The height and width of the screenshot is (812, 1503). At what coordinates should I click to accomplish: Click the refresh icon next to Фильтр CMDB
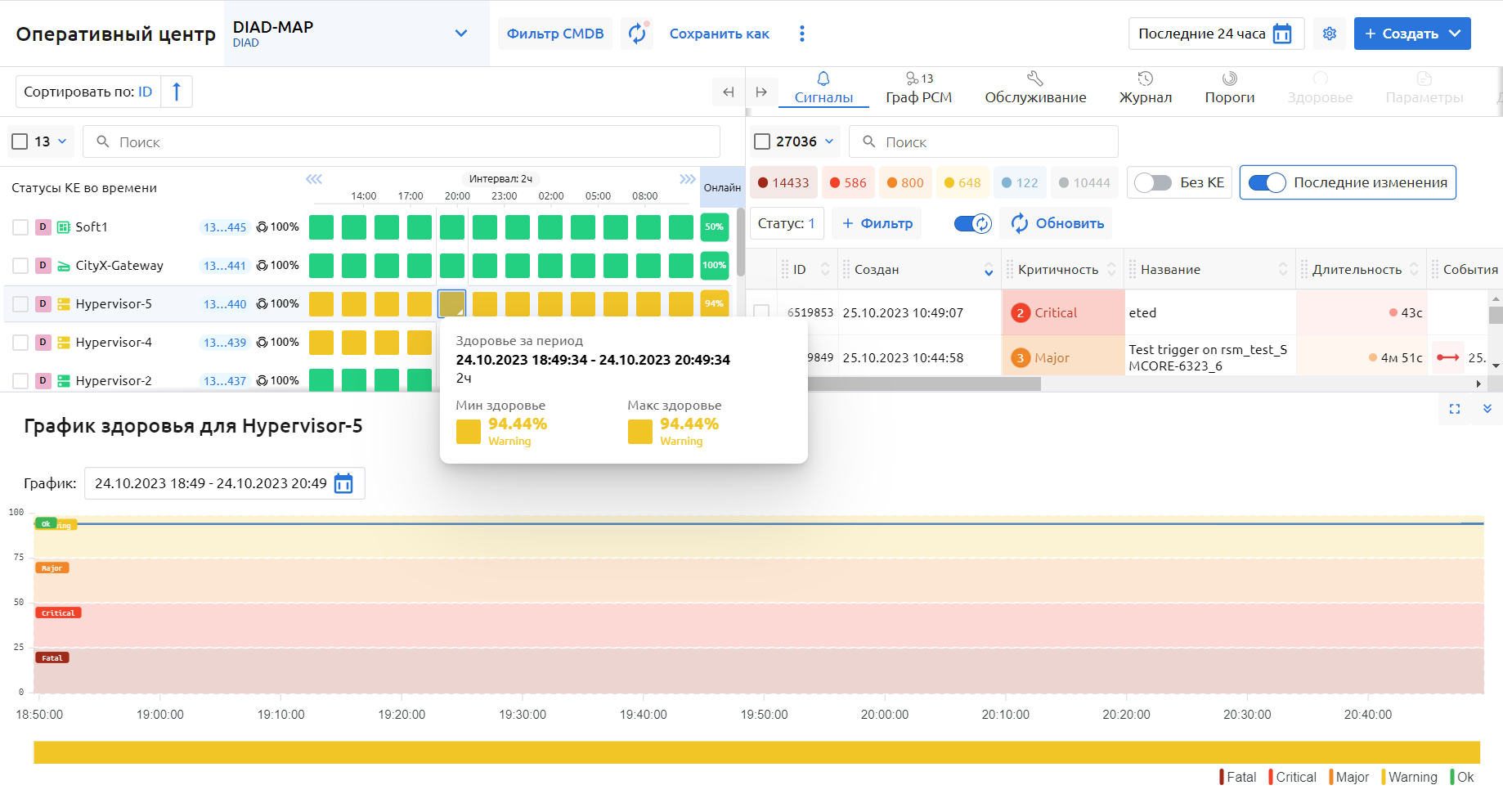636,34
